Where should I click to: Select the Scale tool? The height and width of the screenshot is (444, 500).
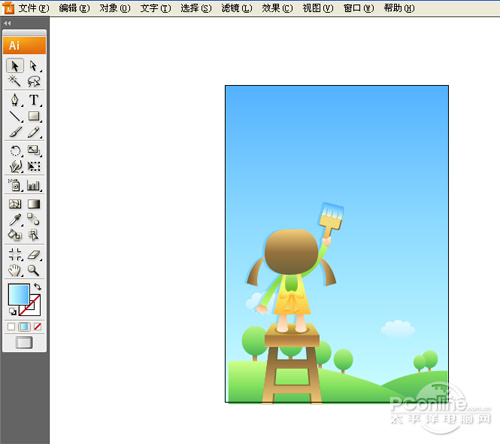click(34, 151)
